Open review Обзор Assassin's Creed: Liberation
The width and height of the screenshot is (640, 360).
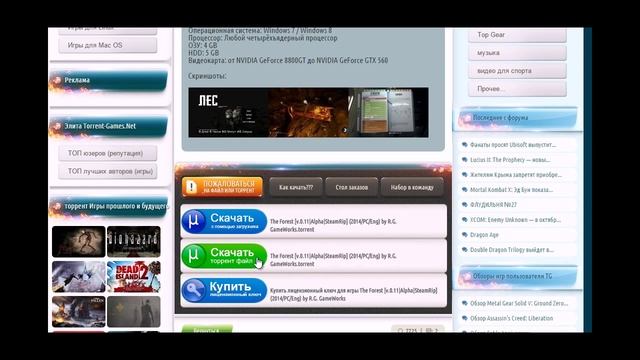(x=511, y=318)
